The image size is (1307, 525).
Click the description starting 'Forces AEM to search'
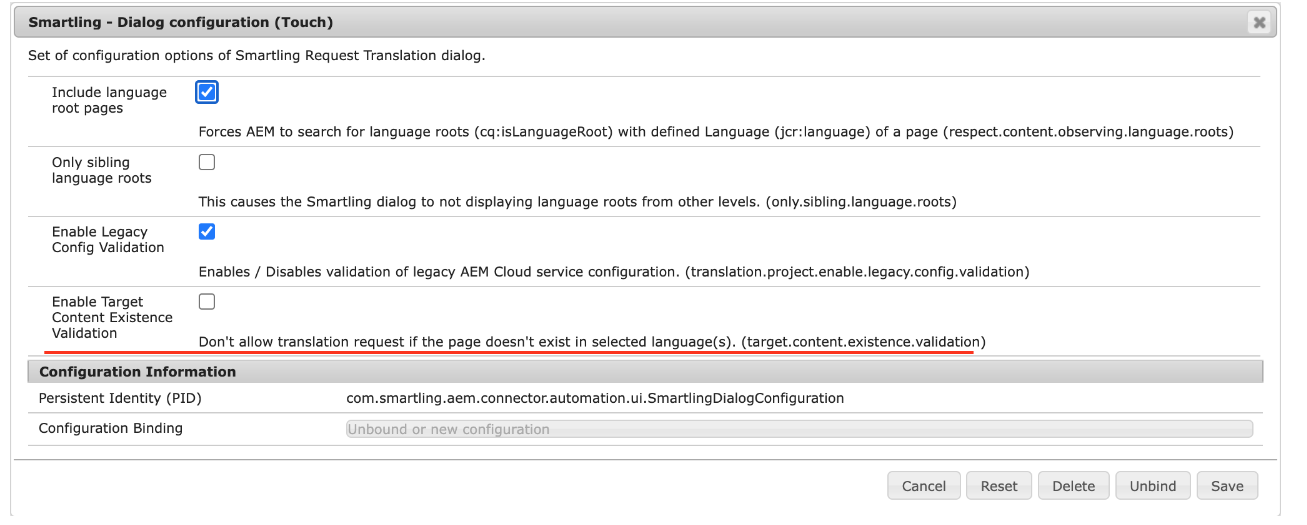(716, 132)
